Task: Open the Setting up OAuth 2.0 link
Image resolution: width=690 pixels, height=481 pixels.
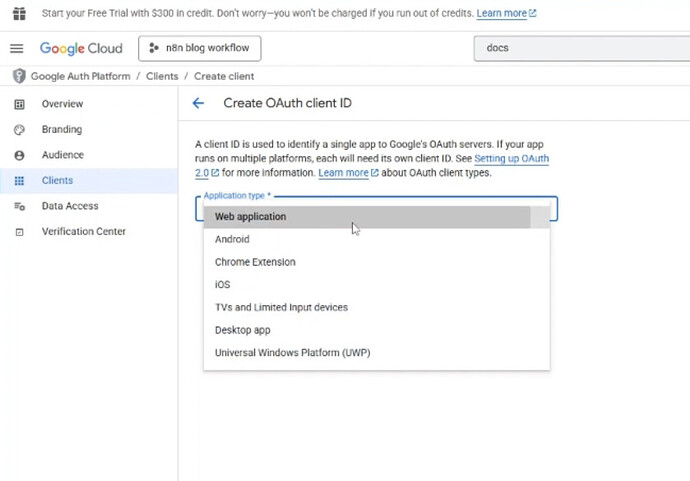Action: (x=511, y=159)
